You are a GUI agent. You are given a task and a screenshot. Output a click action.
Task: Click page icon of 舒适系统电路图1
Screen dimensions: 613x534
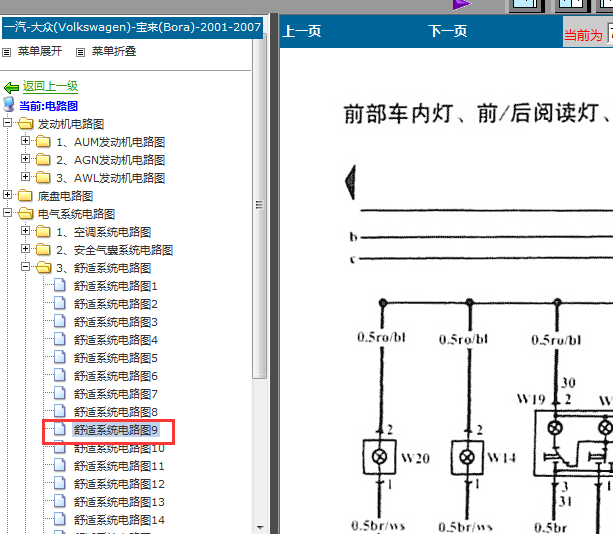59,285
